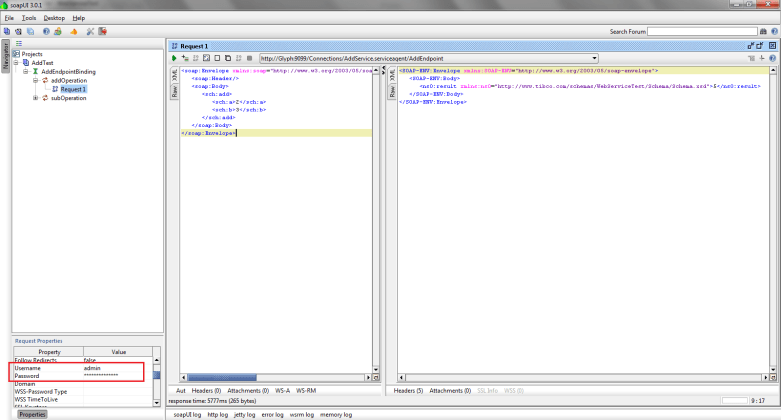Open the wsrm log tab
781x420 pixels.
click(302, 415)
